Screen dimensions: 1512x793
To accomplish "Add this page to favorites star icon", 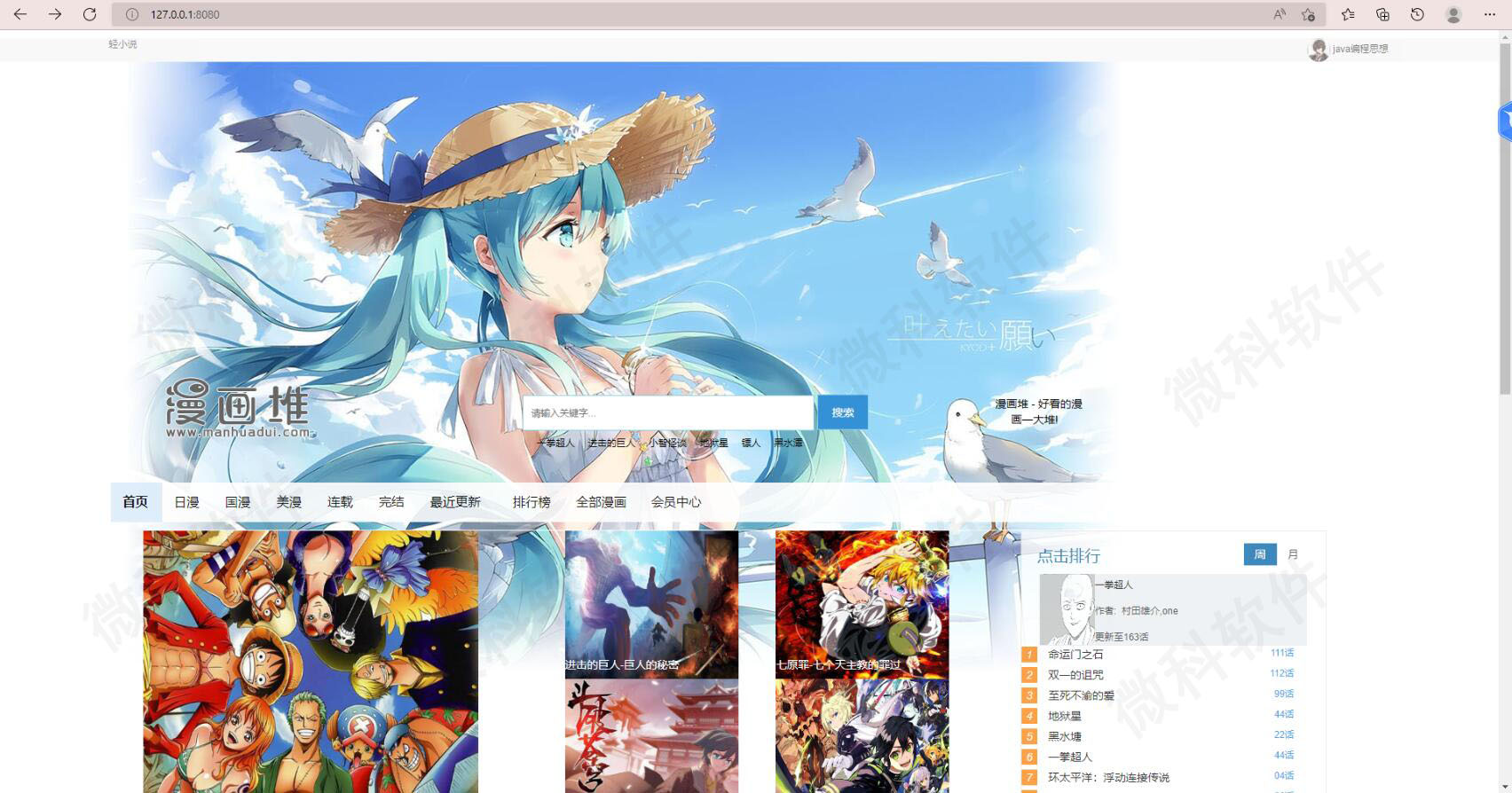I will [x=1308, y=14].
